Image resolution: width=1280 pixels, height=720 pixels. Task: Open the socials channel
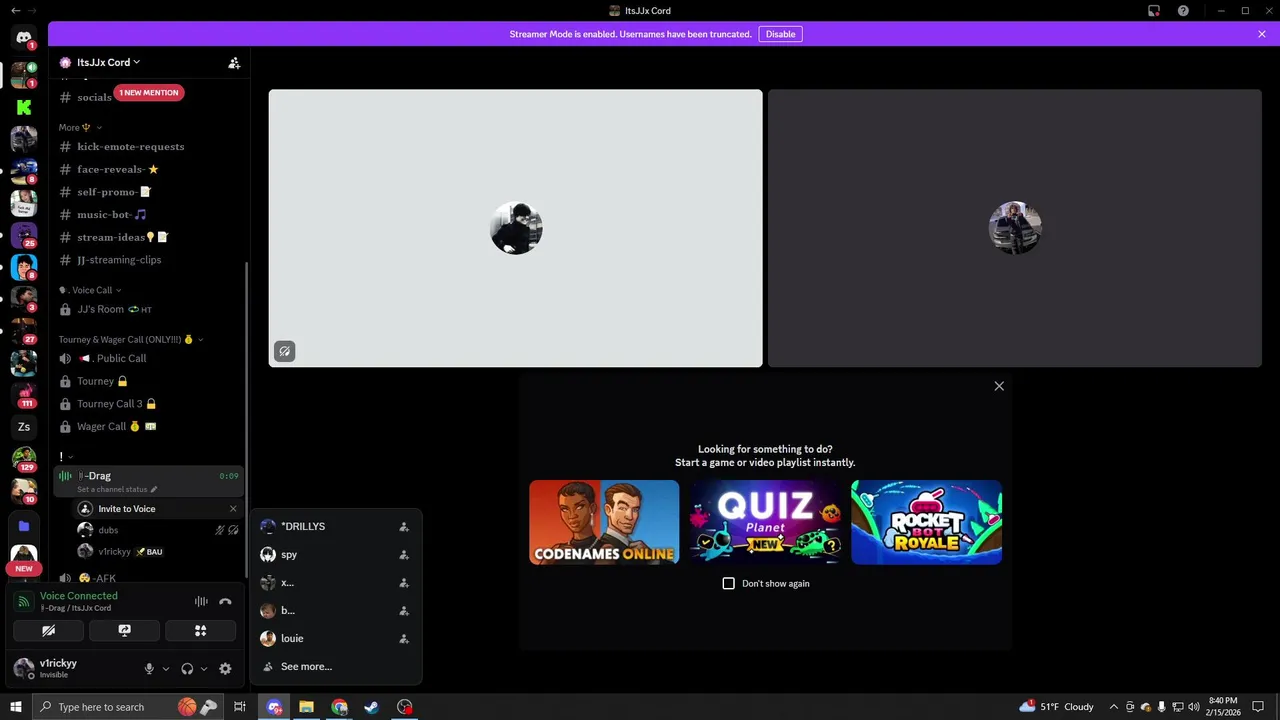(94, 97)
